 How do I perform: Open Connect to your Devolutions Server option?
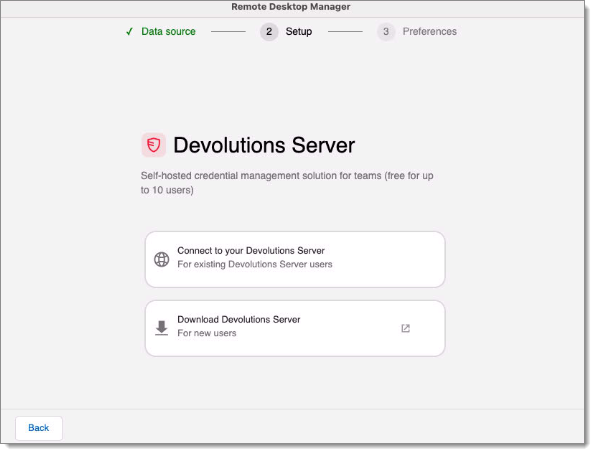[295, 259]
